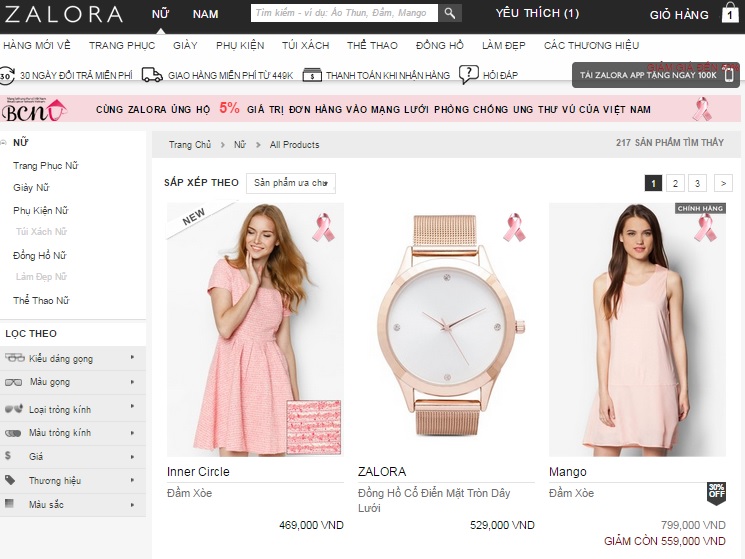Click the 30-day return icon
Image resolution: width=745 pixels, height=559 pixels.
coord(7,75)
